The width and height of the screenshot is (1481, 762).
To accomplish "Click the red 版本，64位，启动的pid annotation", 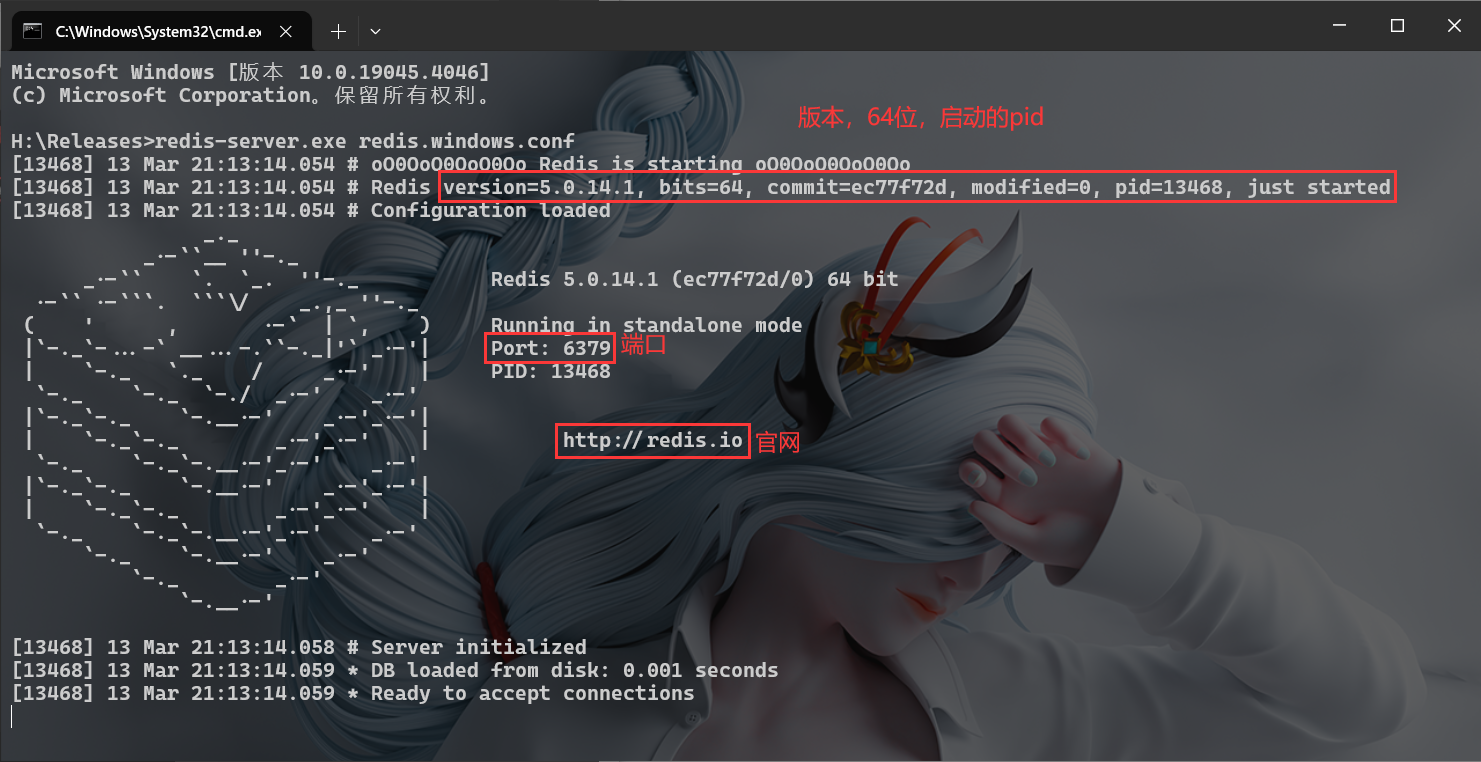I will [x=920, y=117].
